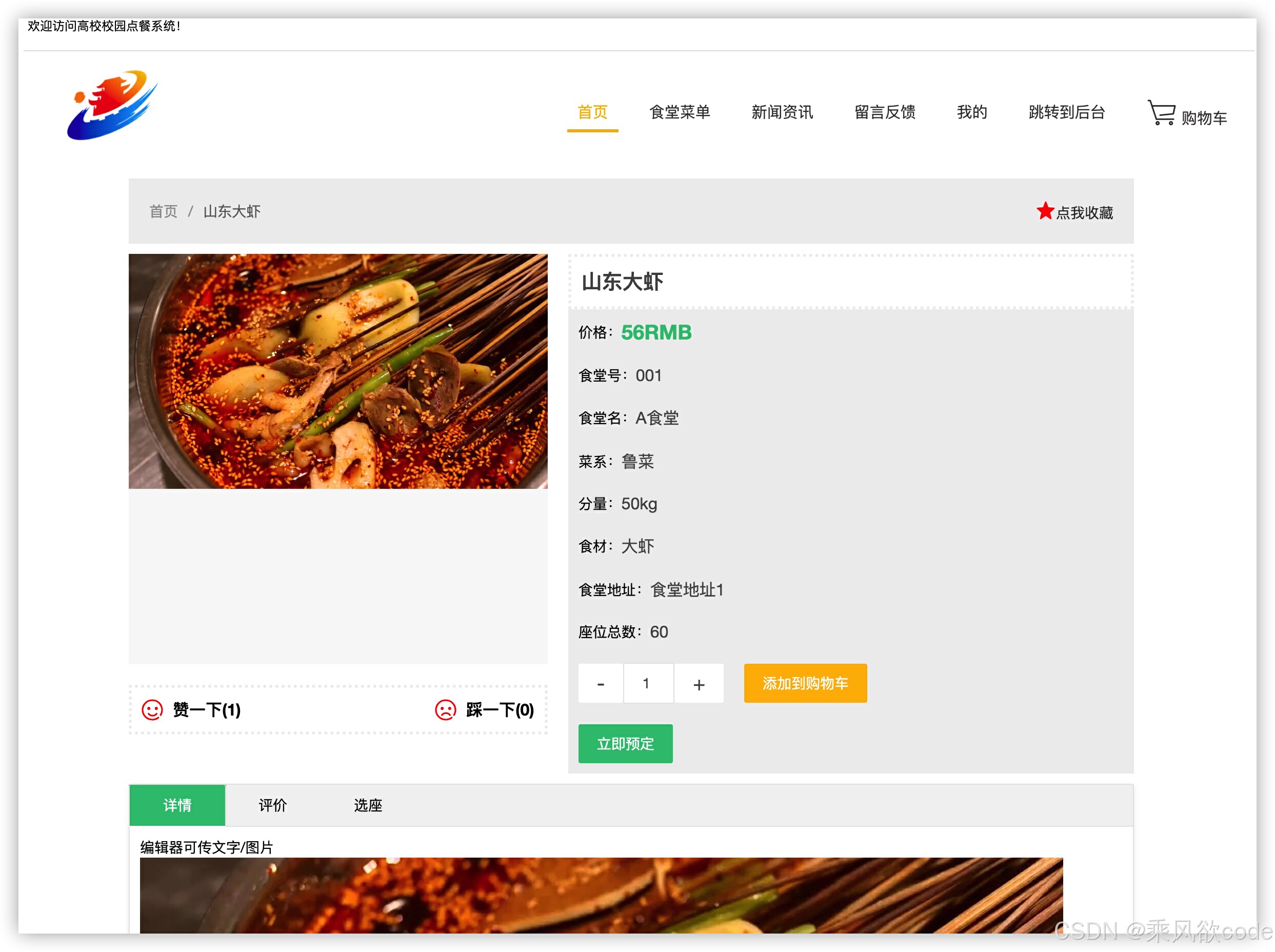
Task: Switch to the 选座 tab
Action: coord(368,805)
